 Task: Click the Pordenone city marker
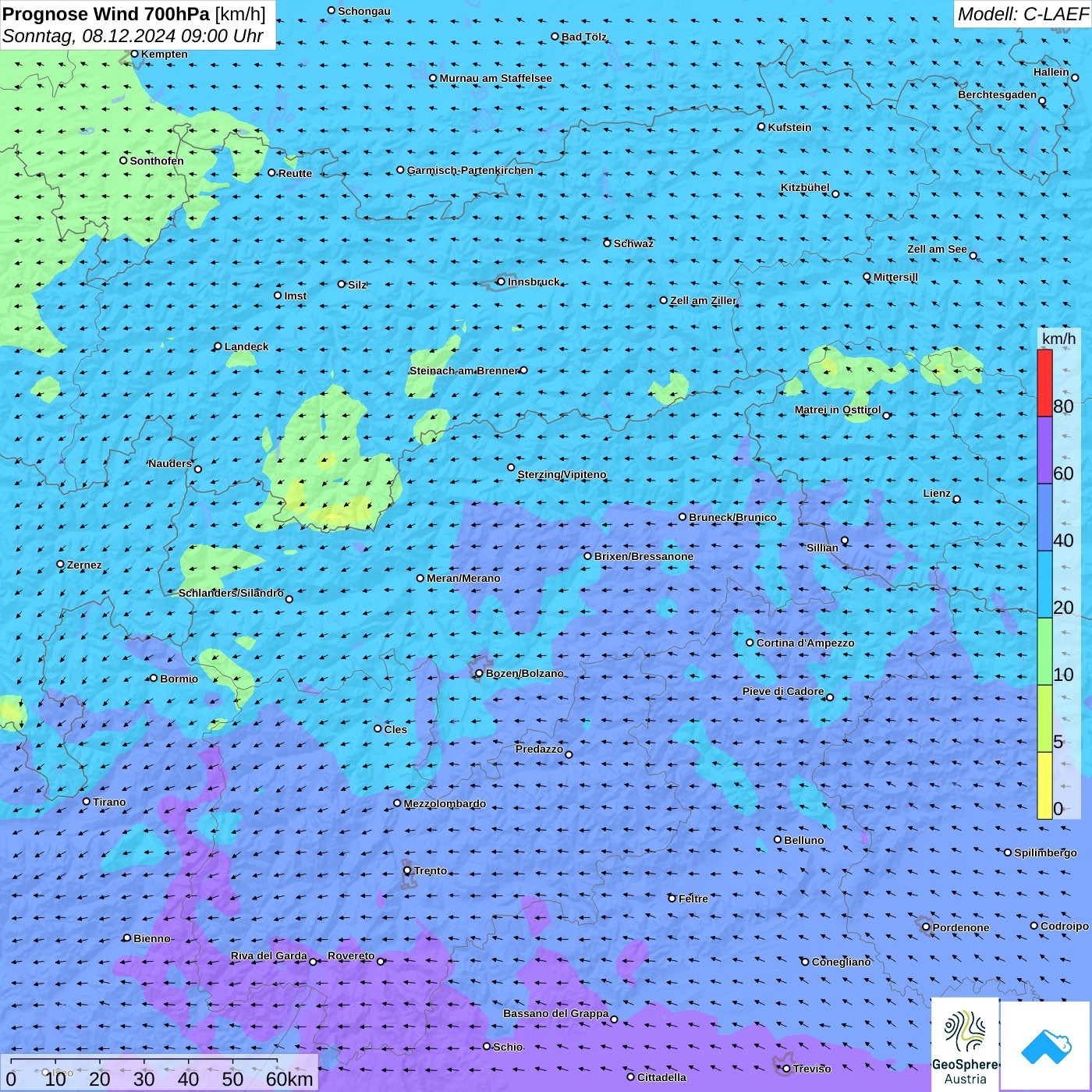coord(926,927)
